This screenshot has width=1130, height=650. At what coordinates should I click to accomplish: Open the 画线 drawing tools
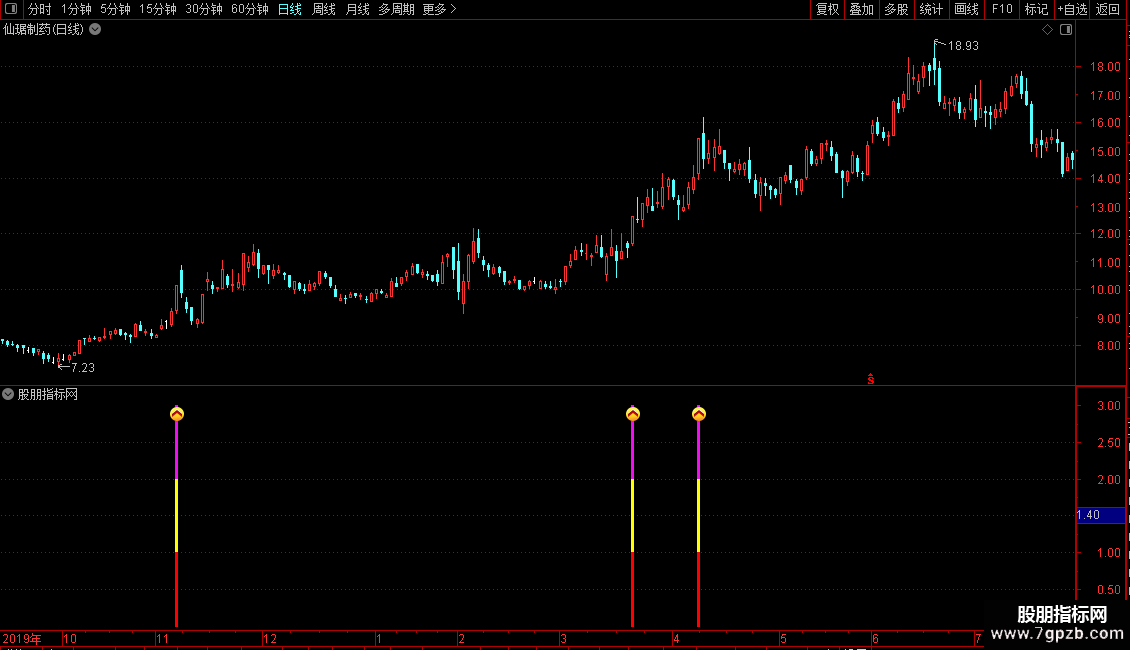tap(966, 9)
